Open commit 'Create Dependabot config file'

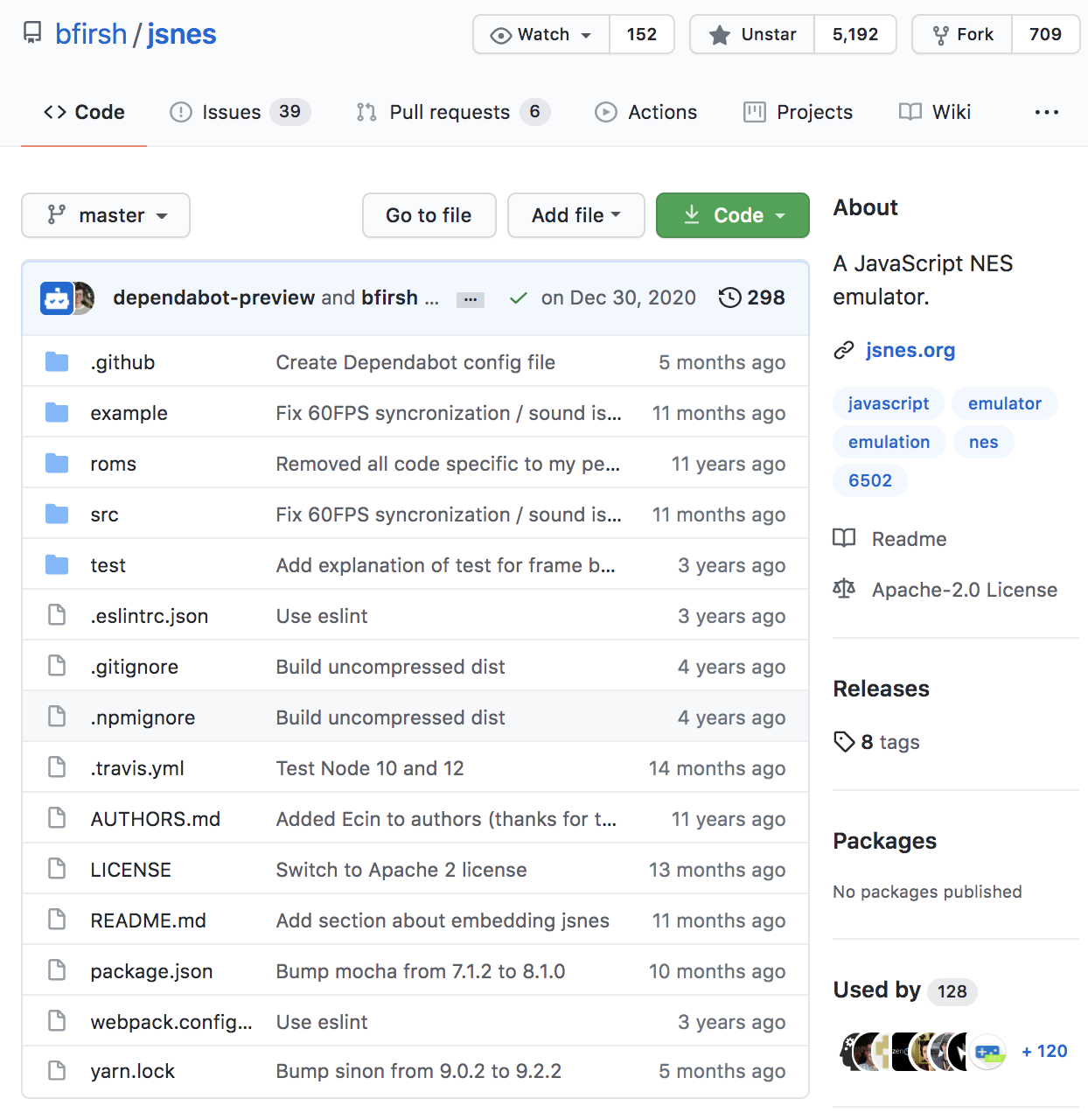(415, 362)
